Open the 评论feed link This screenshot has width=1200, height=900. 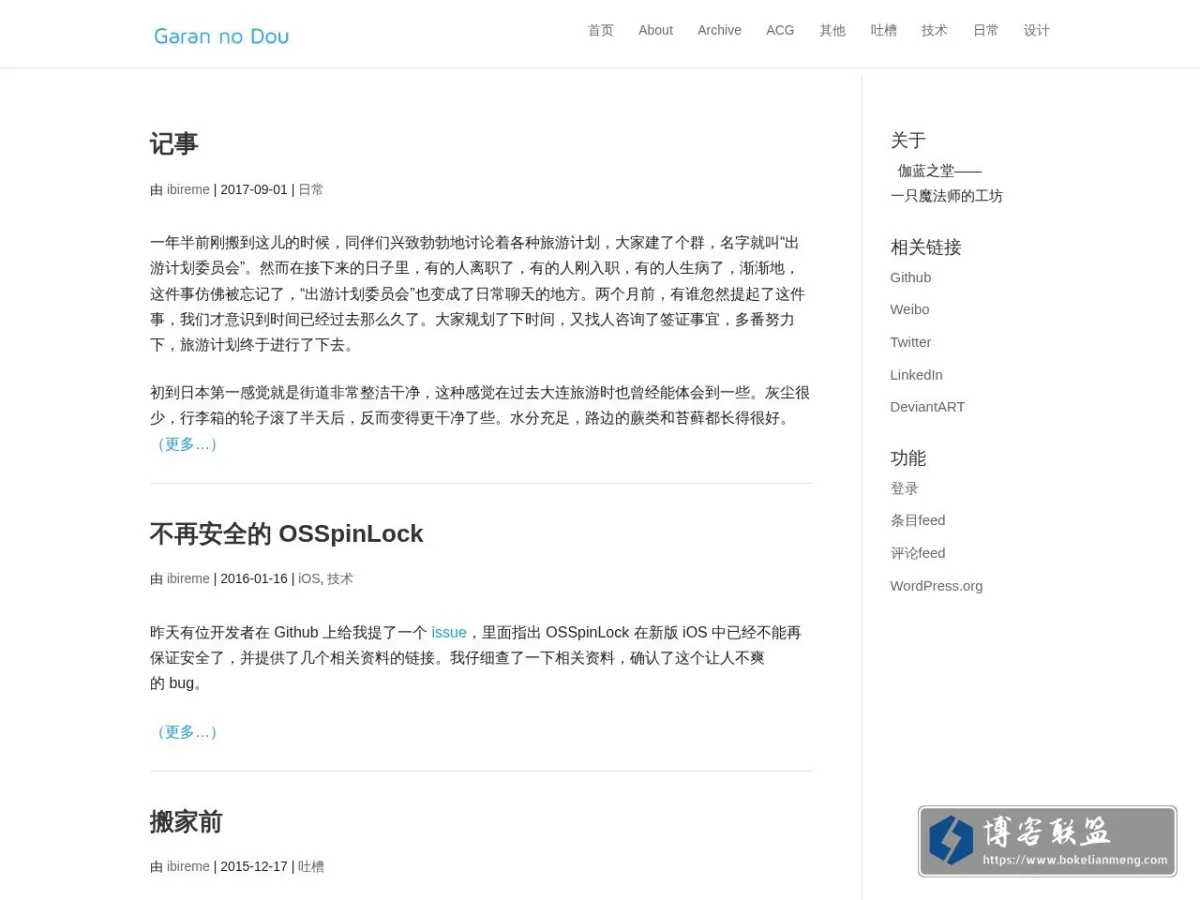pos(918,553)
